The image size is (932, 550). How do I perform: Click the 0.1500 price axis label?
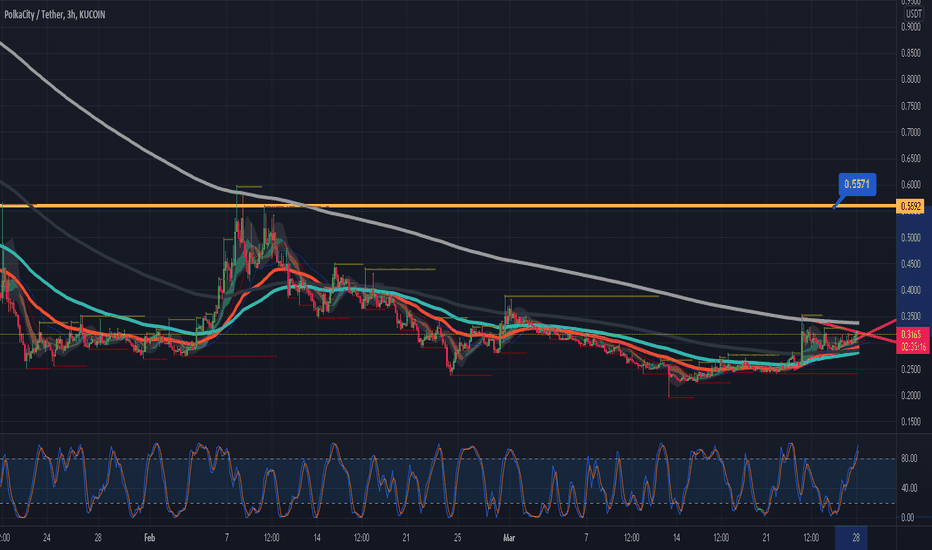tap(911, 422)
